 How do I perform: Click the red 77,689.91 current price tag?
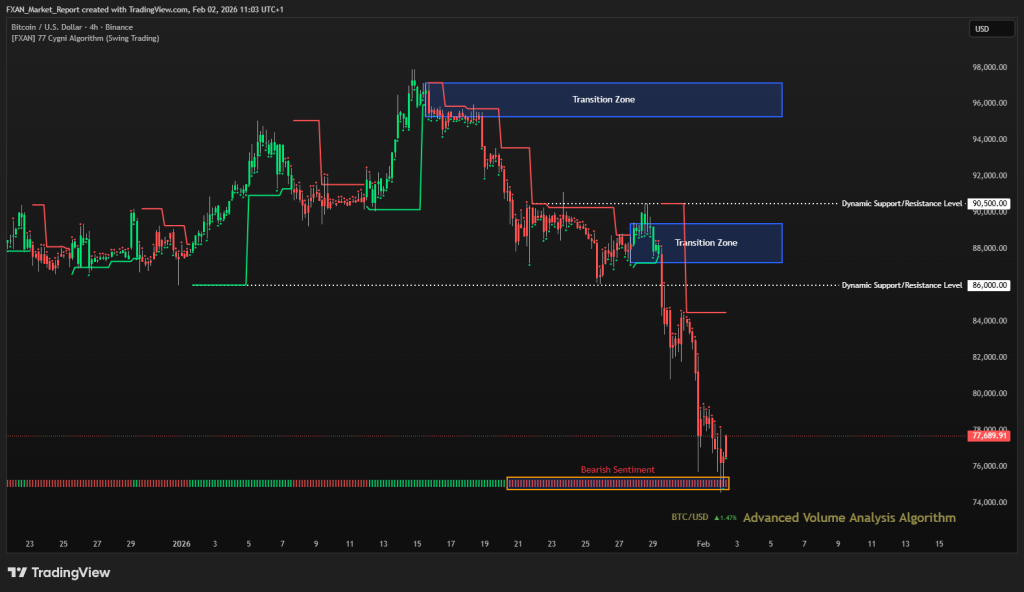coord(988,436)
